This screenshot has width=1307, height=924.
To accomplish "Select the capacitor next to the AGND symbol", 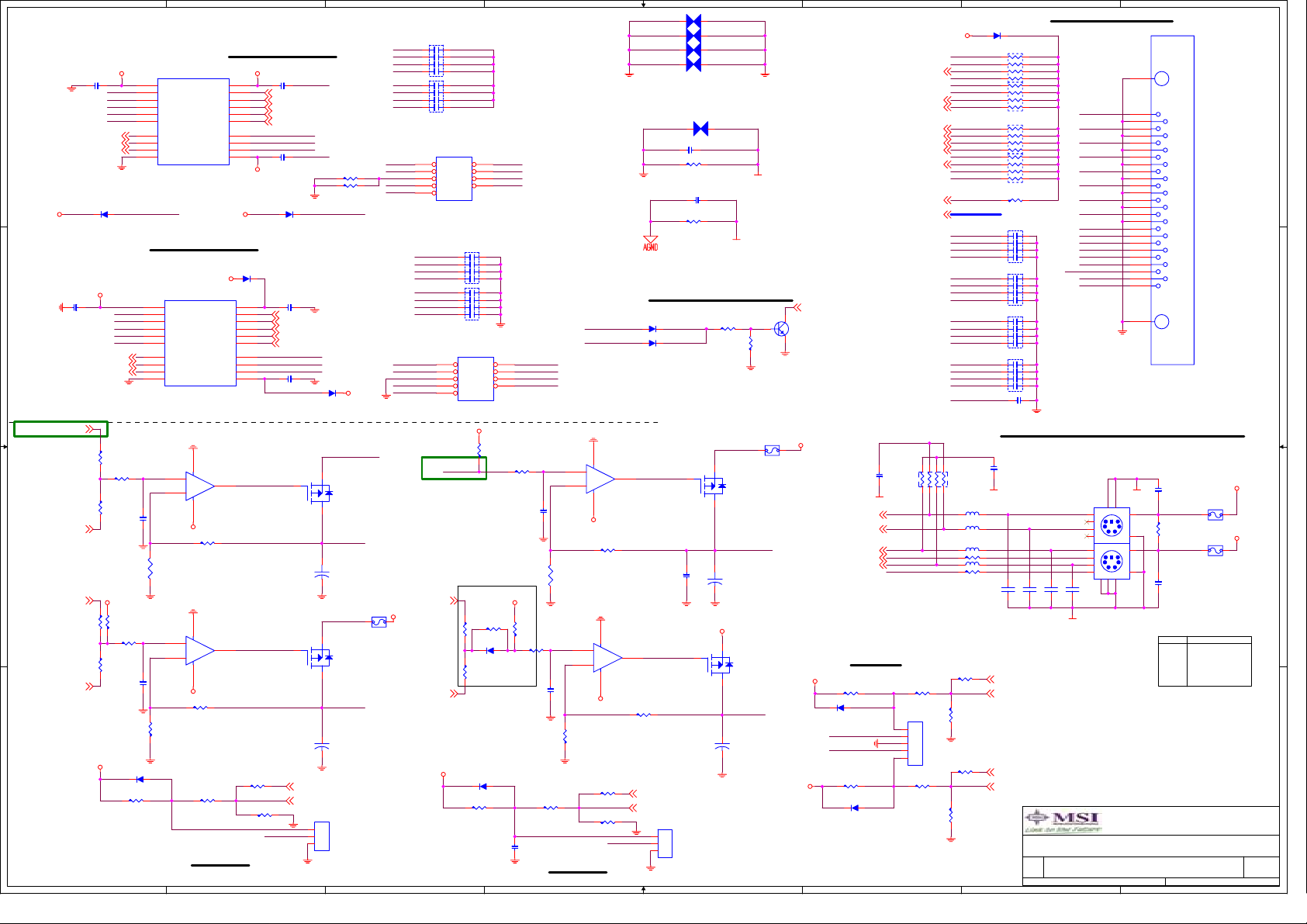I will point(697,200).
